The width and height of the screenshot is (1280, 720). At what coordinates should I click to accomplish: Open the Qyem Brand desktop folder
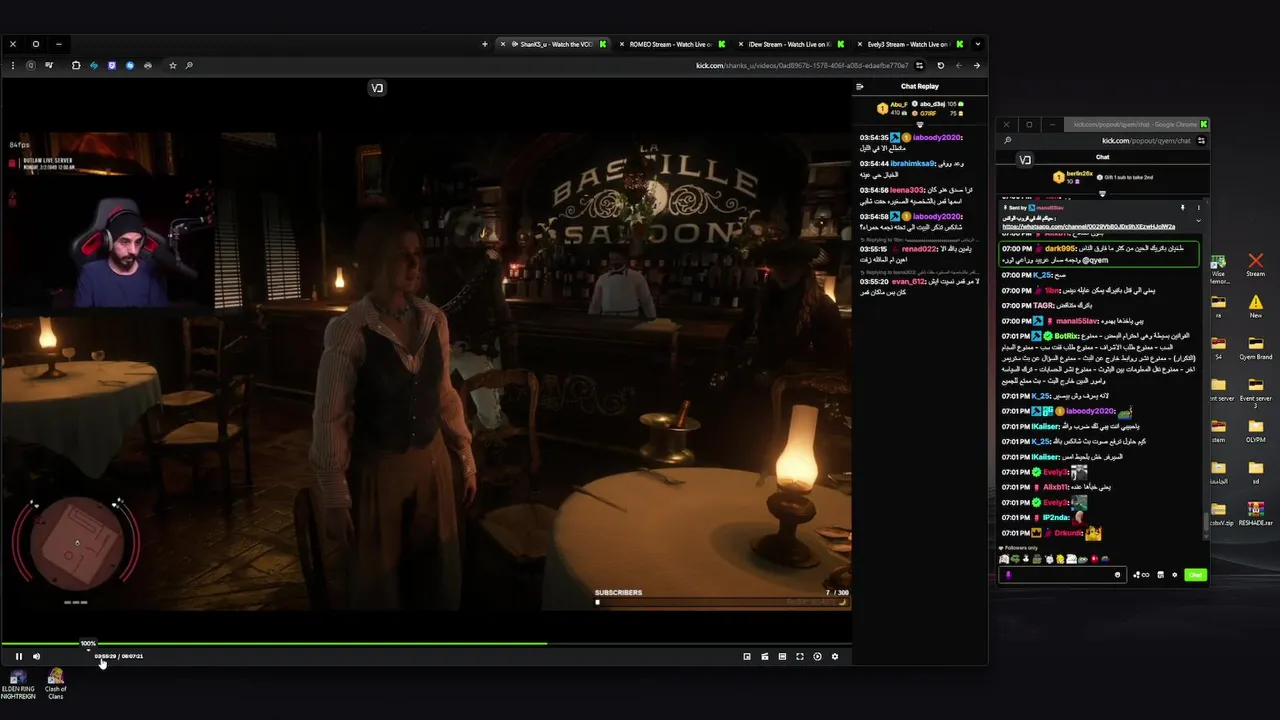[1256, 347]
